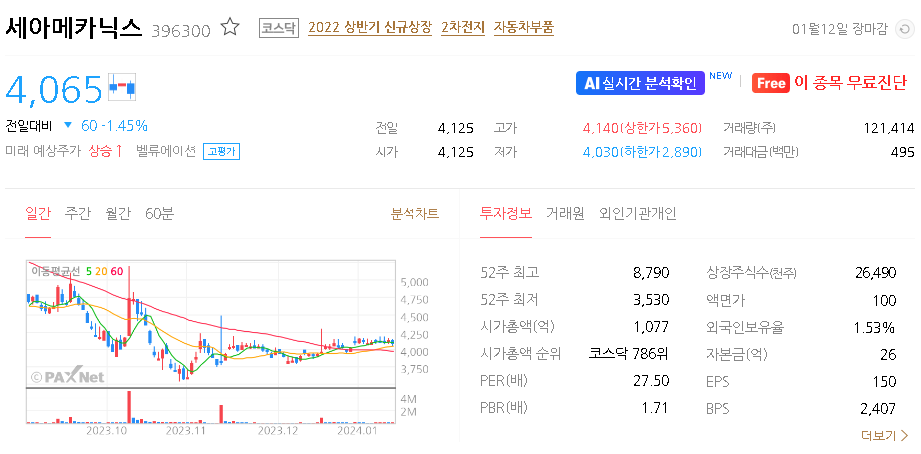
Task: Click the 자본금(억) value 26
Action: [889, 355]
